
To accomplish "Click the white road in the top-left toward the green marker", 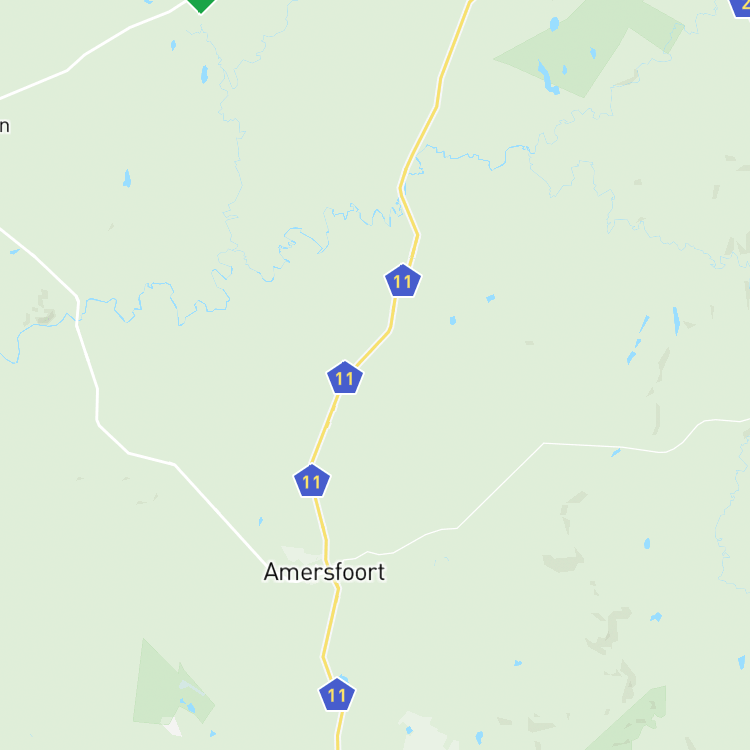I will coord(96,48).
